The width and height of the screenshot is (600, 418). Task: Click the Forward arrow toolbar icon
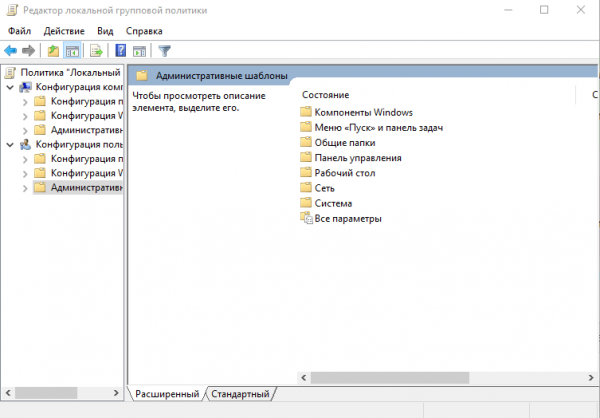(28, 51)
